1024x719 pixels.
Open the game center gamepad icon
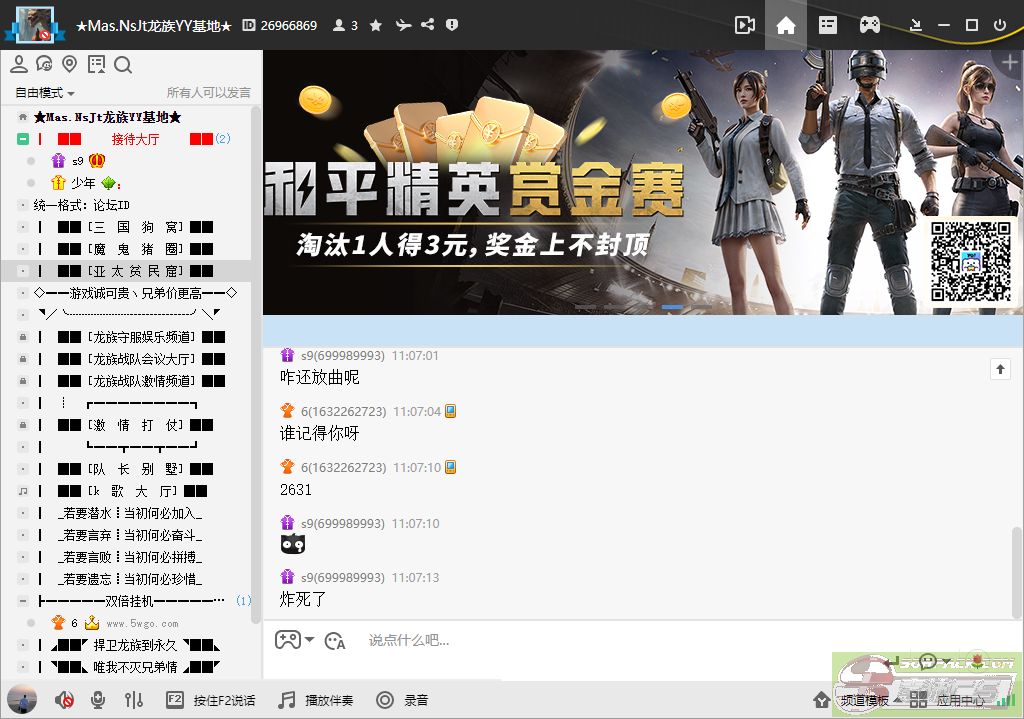pos(869,25)
